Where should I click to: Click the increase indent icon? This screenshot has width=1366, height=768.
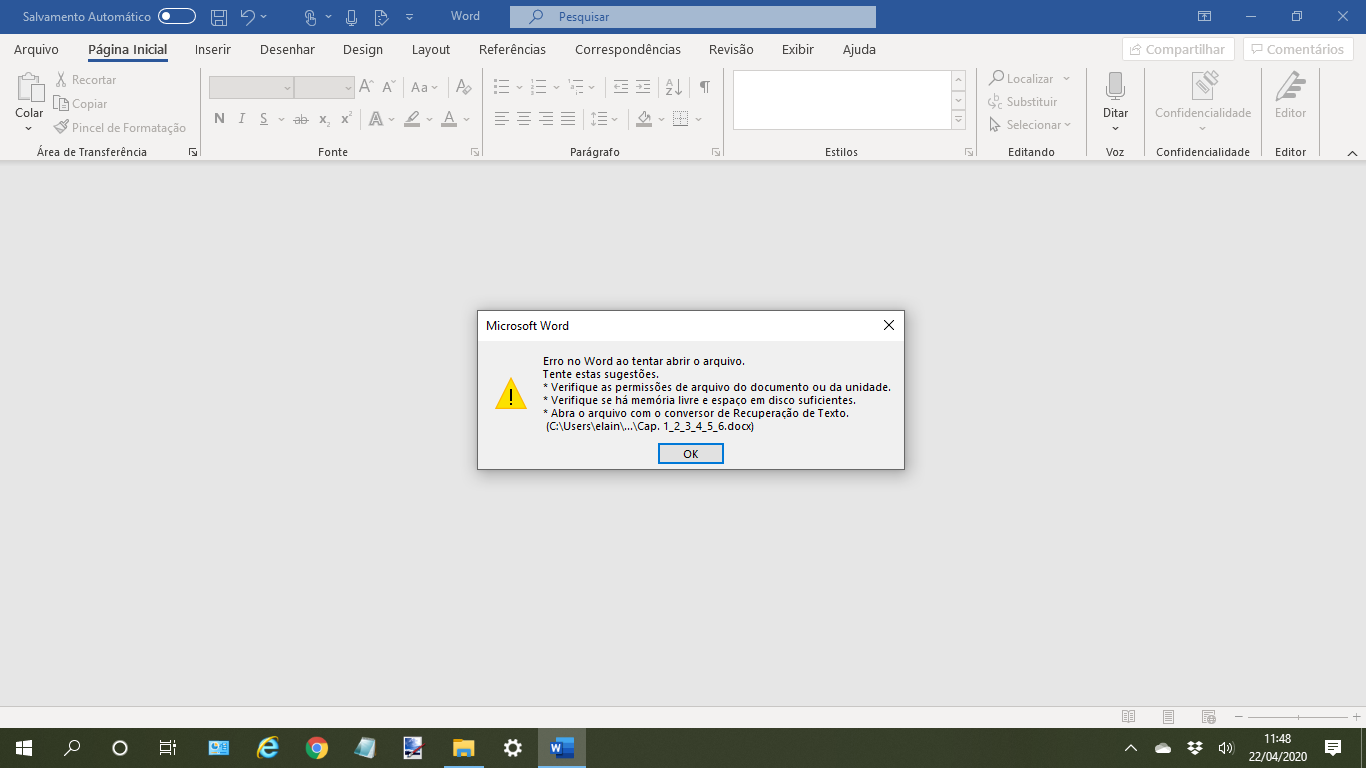[x=643, y=87]
